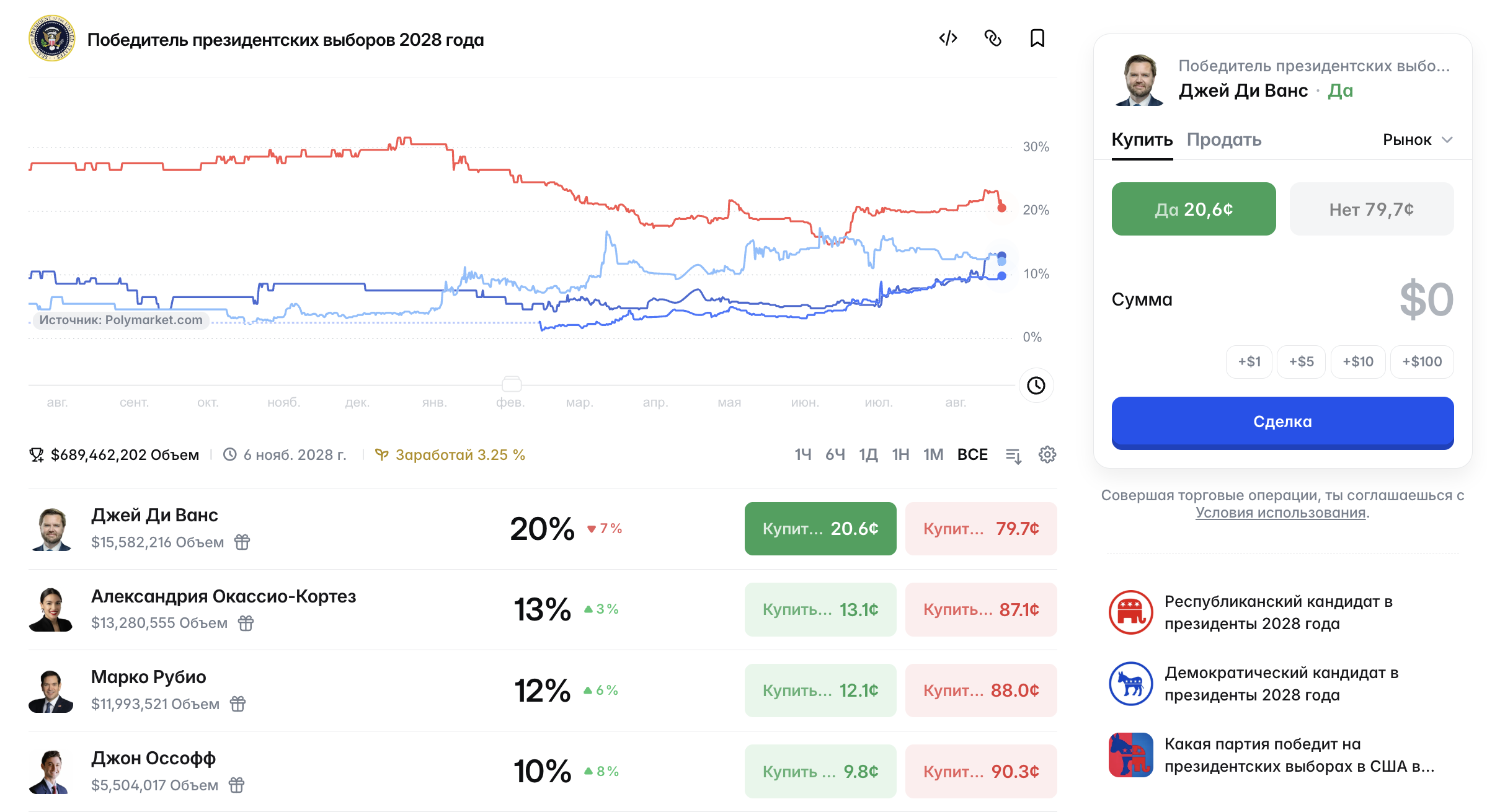Select the Да 20,6¢ outcome
The image size is (1487, 812).
pyautogui.click(x=1194, y=209)
